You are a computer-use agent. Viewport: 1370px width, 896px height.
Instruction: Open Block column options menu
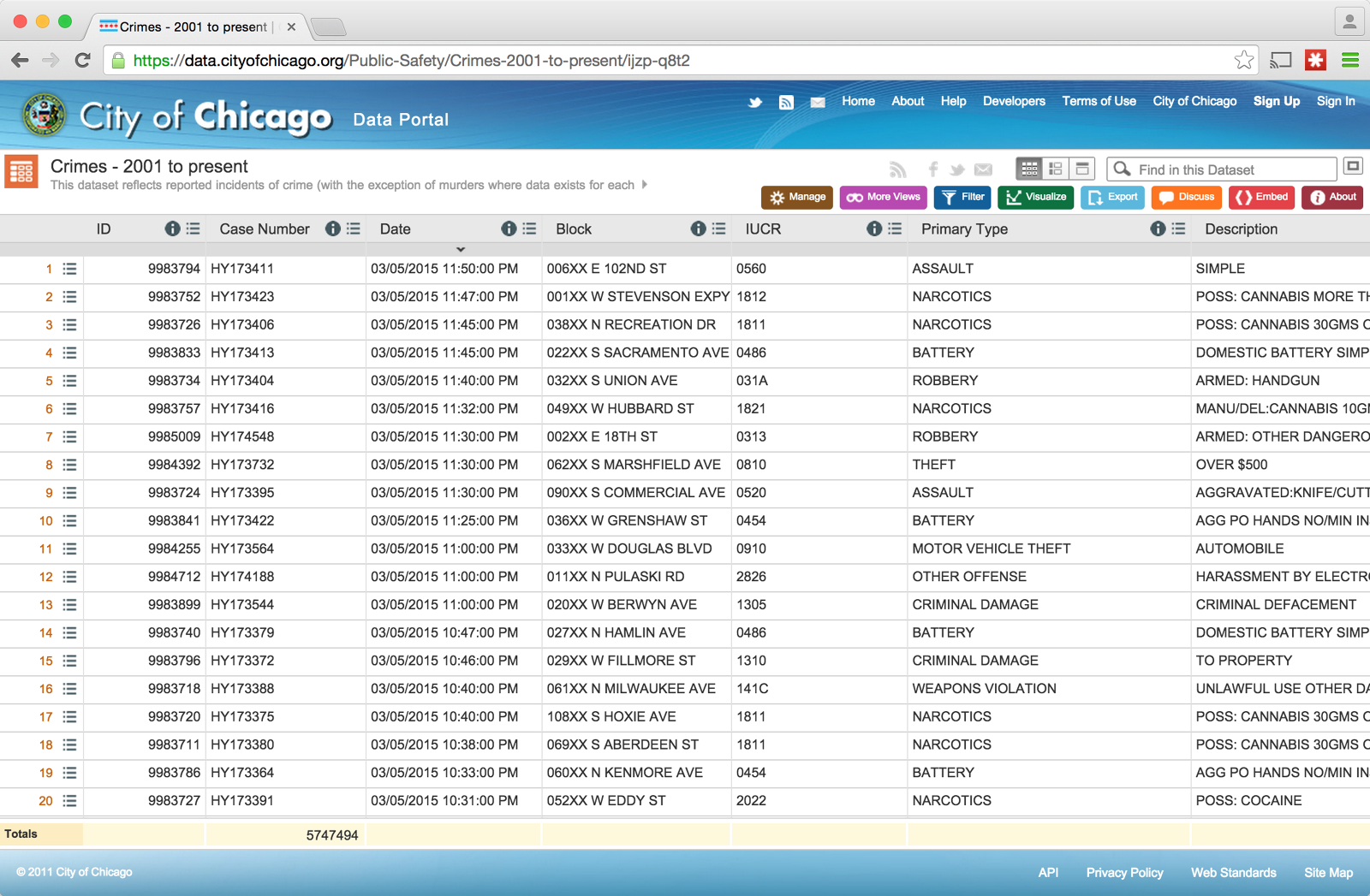pos(719,228)
